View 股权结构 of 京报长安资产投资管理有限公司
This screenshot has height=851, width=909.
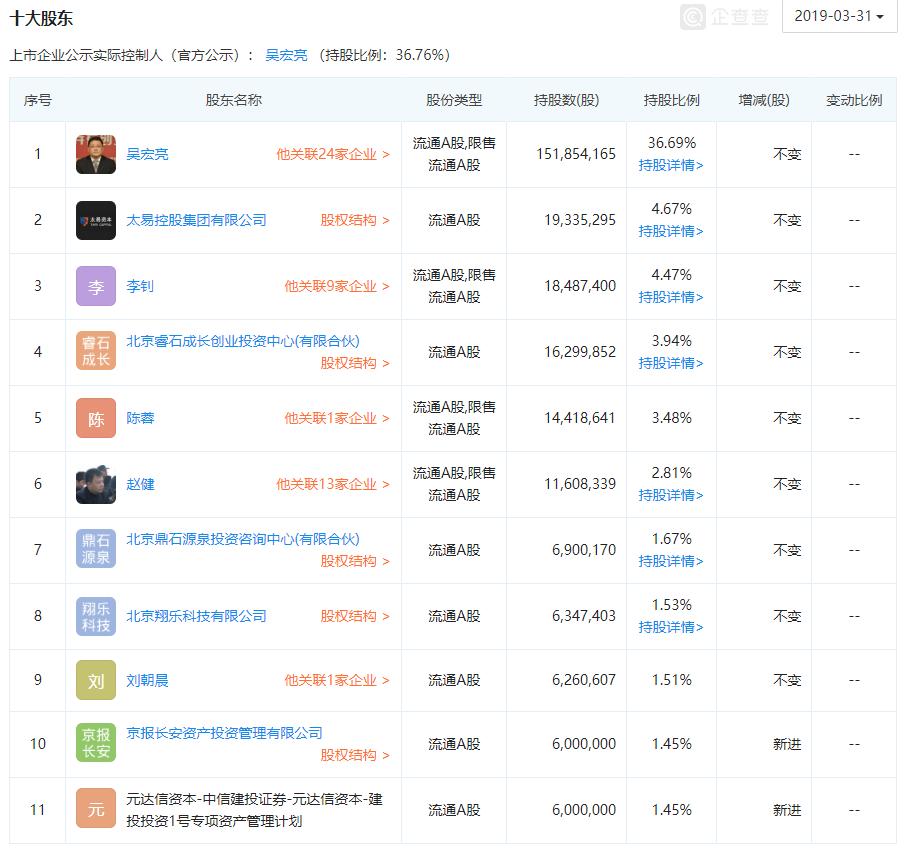click(352, 756)
